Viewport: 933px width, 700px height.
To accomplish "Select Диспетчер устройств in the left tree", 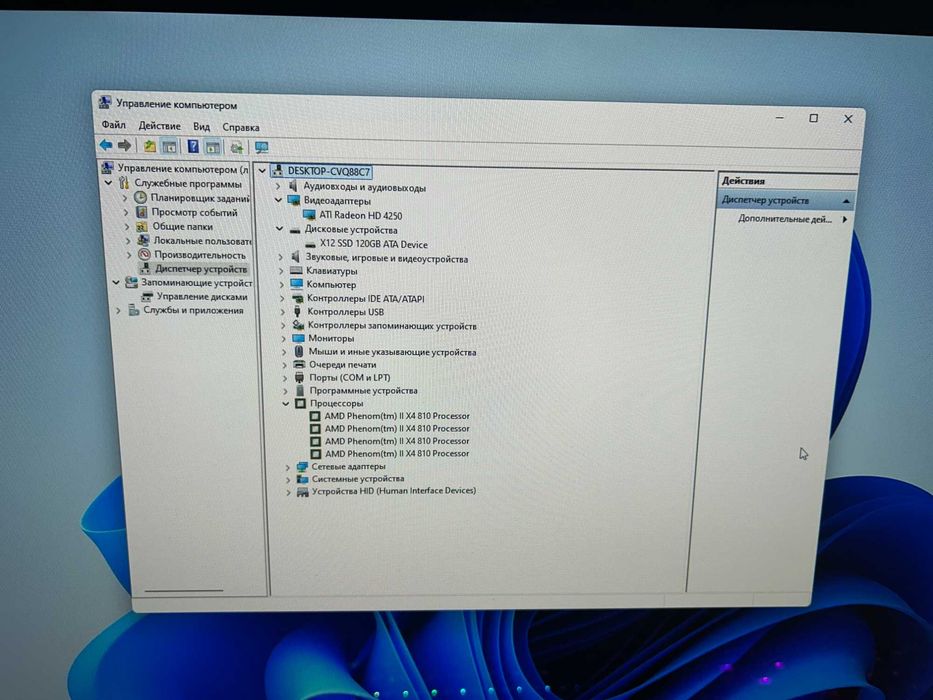I will (x=201, y=268).
